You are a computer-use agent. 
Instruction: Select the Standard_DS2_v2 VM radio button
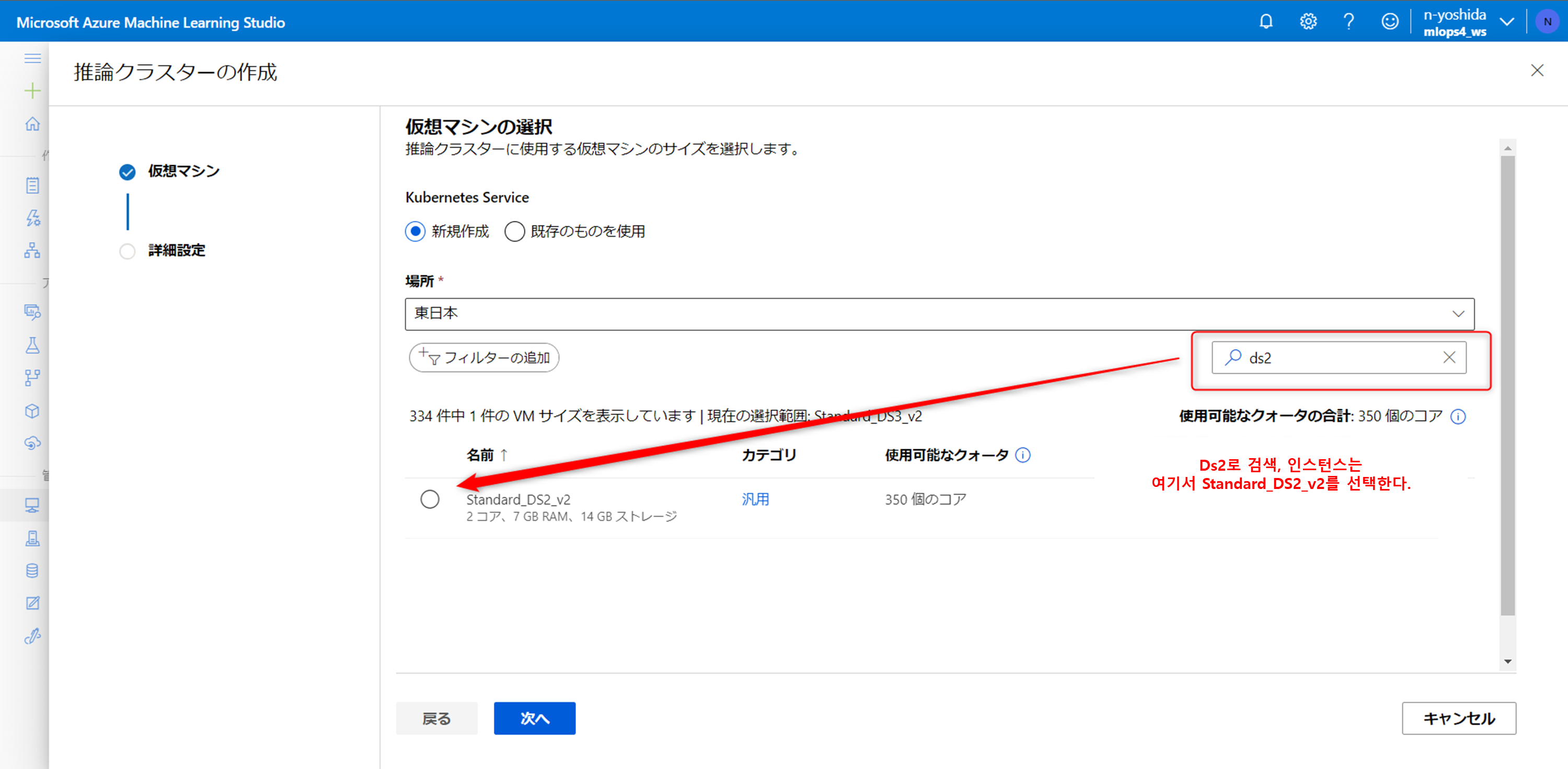pyautogui.click(x=430, y=499)
